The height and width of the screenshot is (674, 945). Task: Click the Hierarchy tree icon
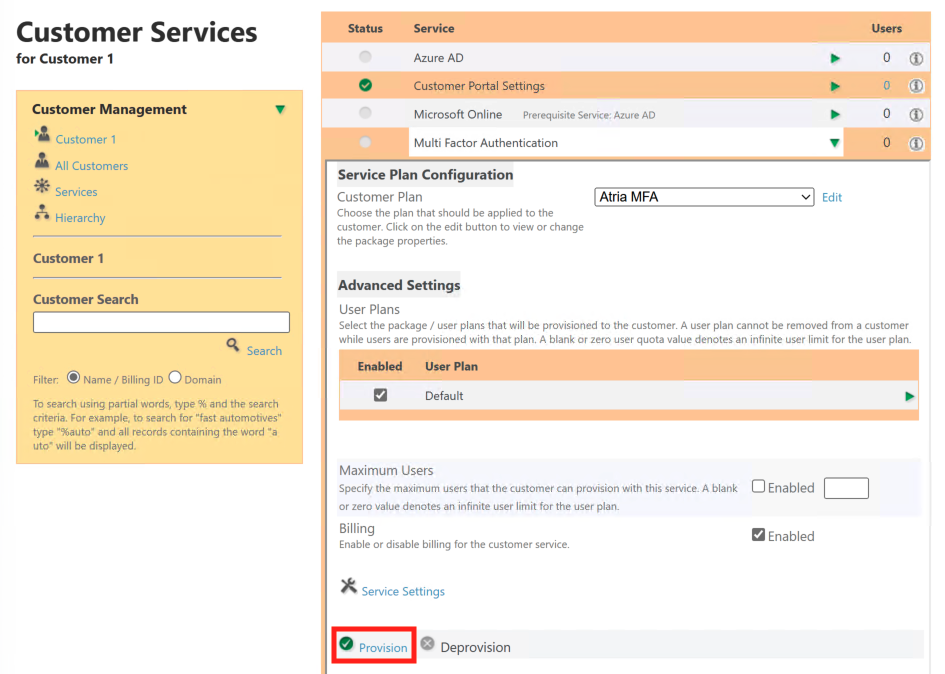tap(42, 213)
